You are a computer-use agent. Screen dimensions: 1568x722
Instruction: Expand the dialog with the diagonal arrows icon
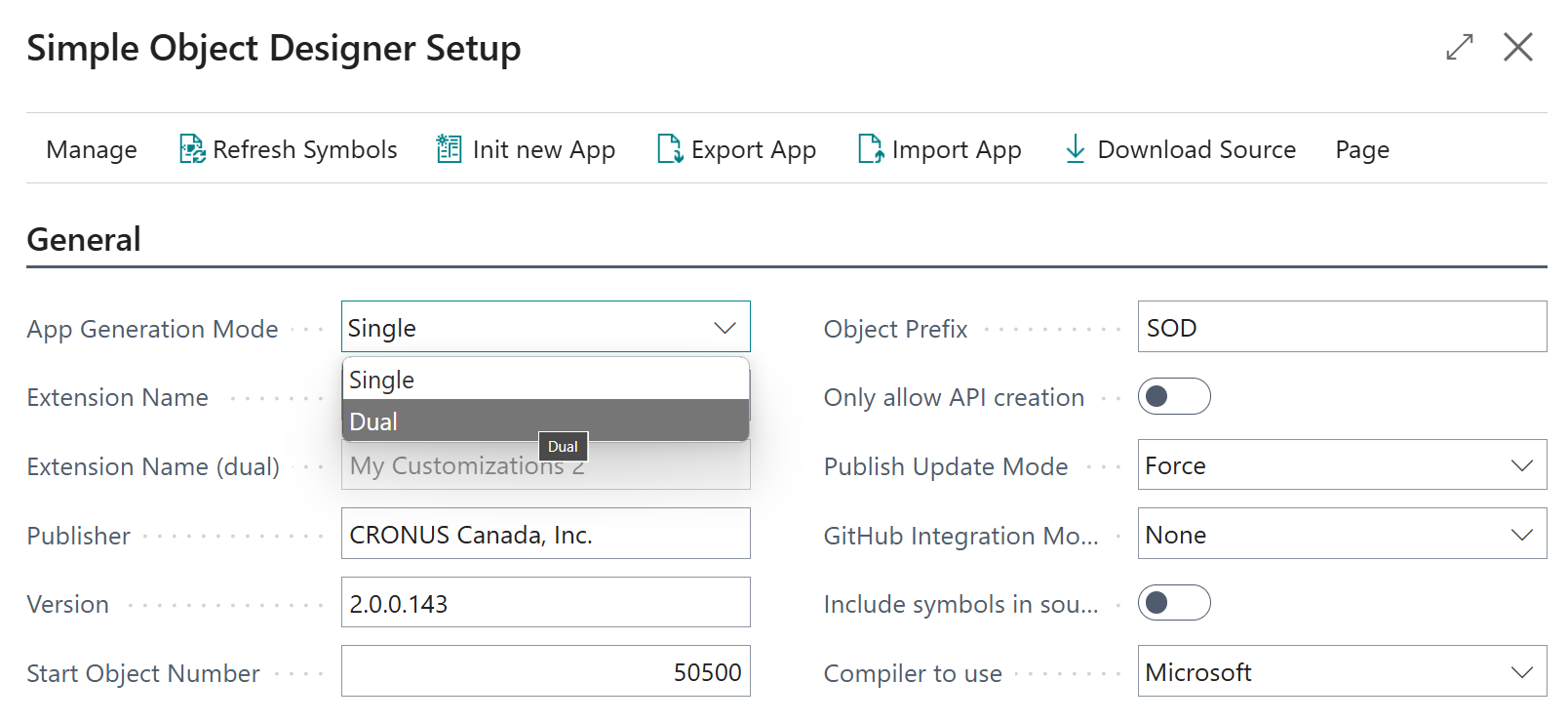coord(1459,47)
